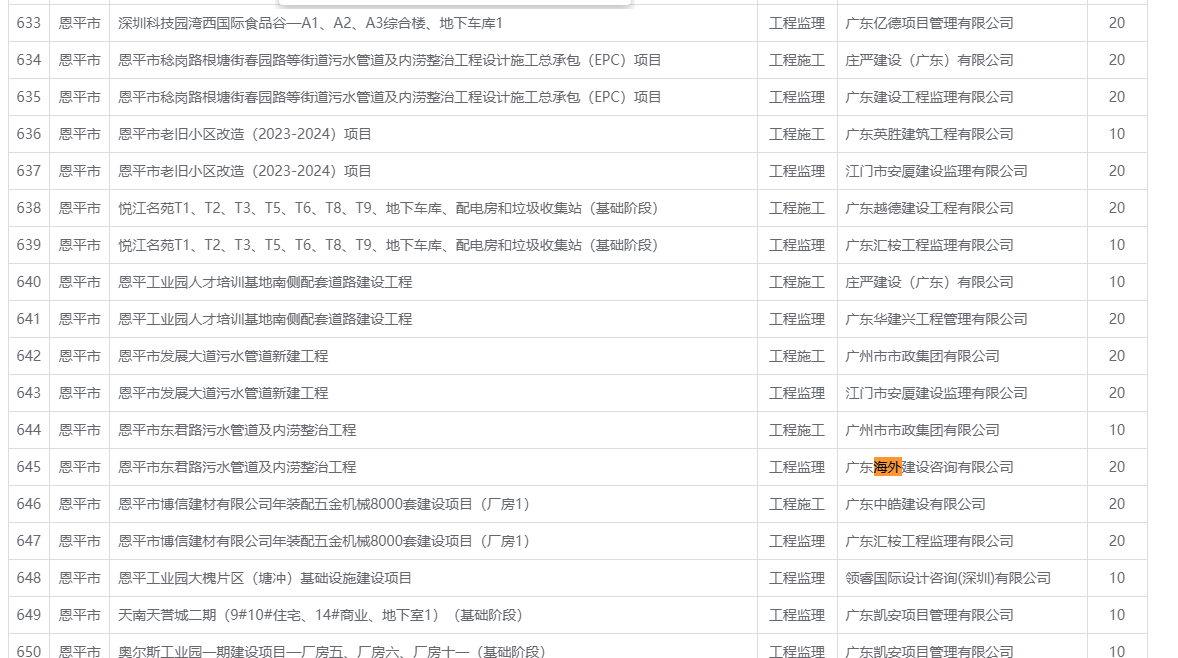
Task: Select 奥尔斯工业园一期建设项目 project name
Action: (x=331, y=651)
